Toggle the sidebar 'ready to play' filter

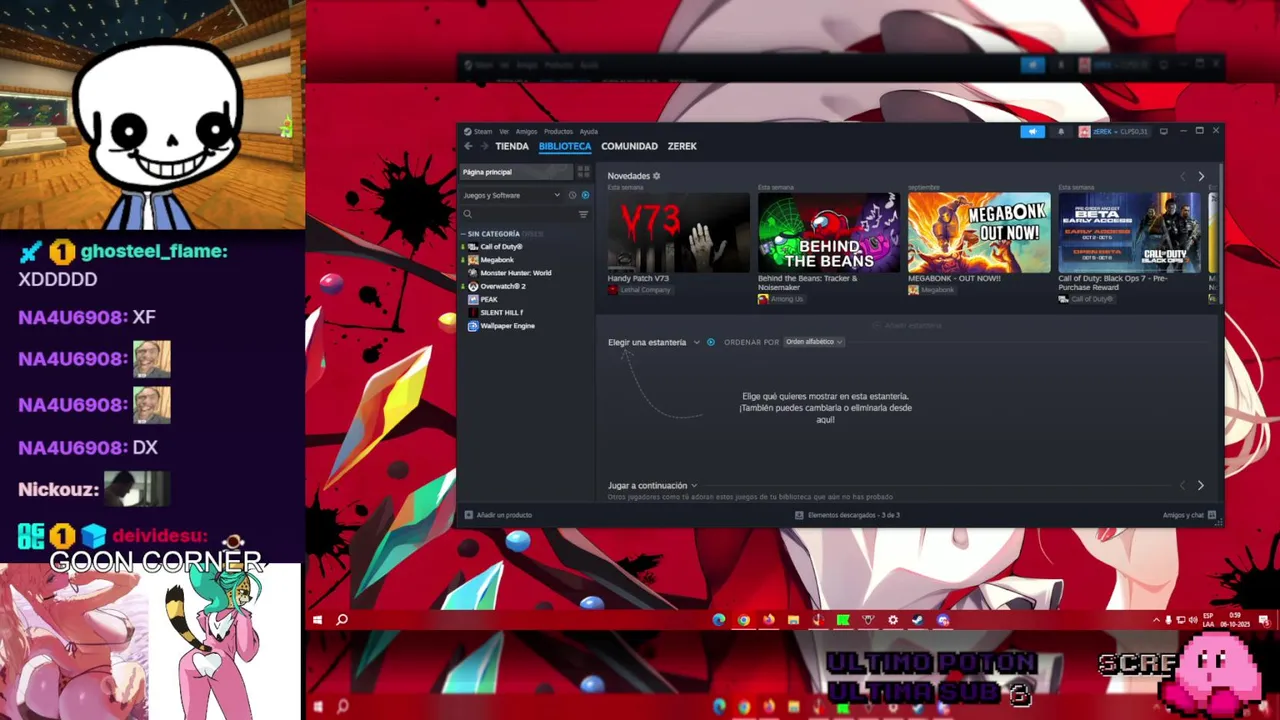585,195
